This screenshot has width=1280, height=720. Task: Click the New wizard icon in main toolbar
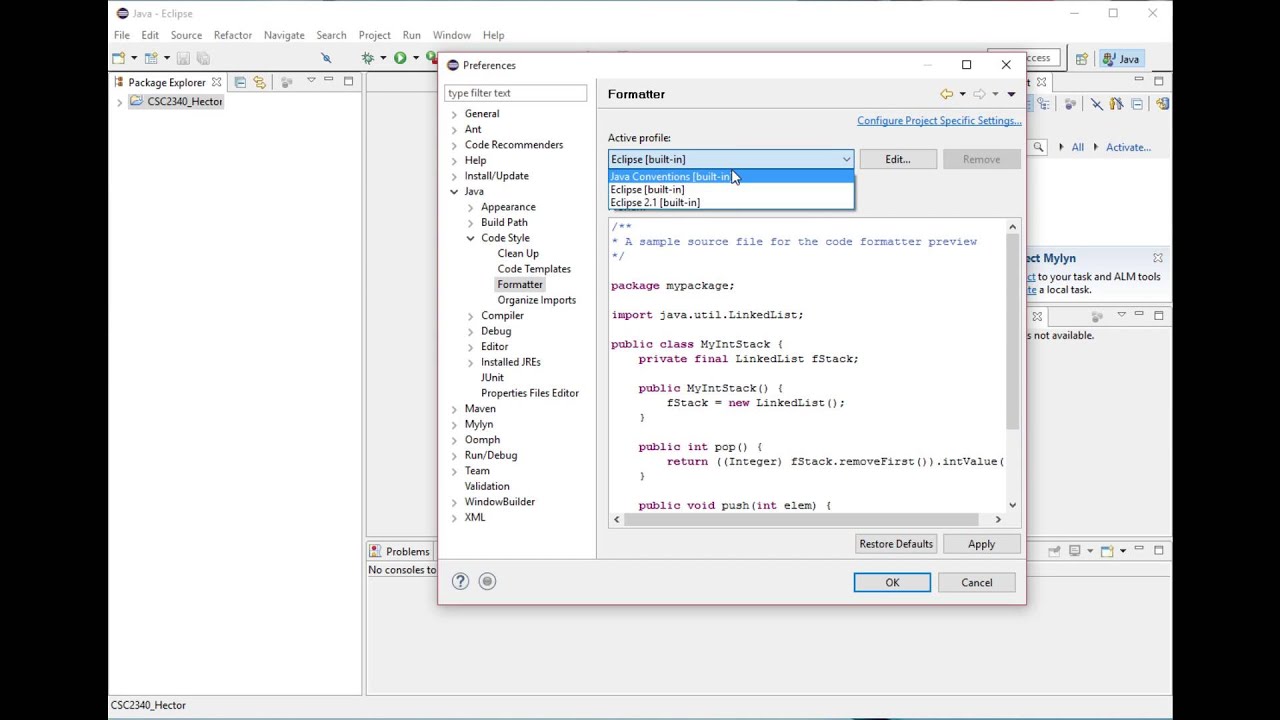click(x=119, y=58)
